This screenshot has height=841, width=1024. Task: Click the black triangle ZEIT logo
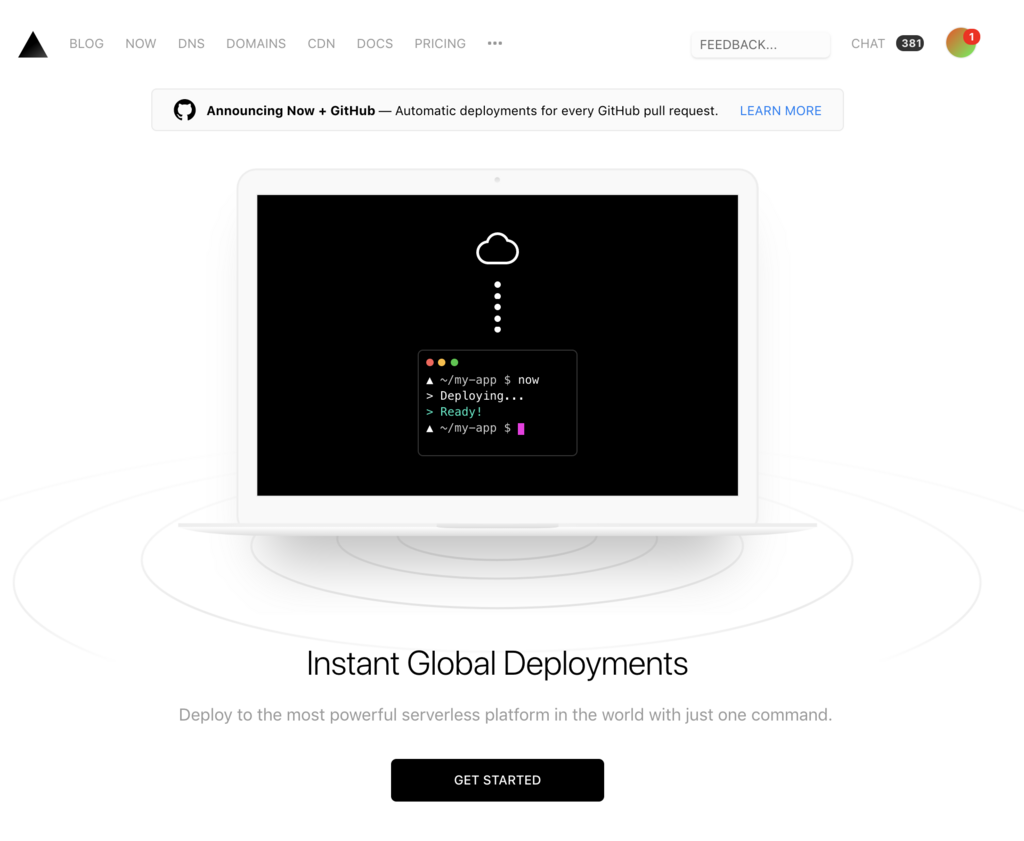33,44
